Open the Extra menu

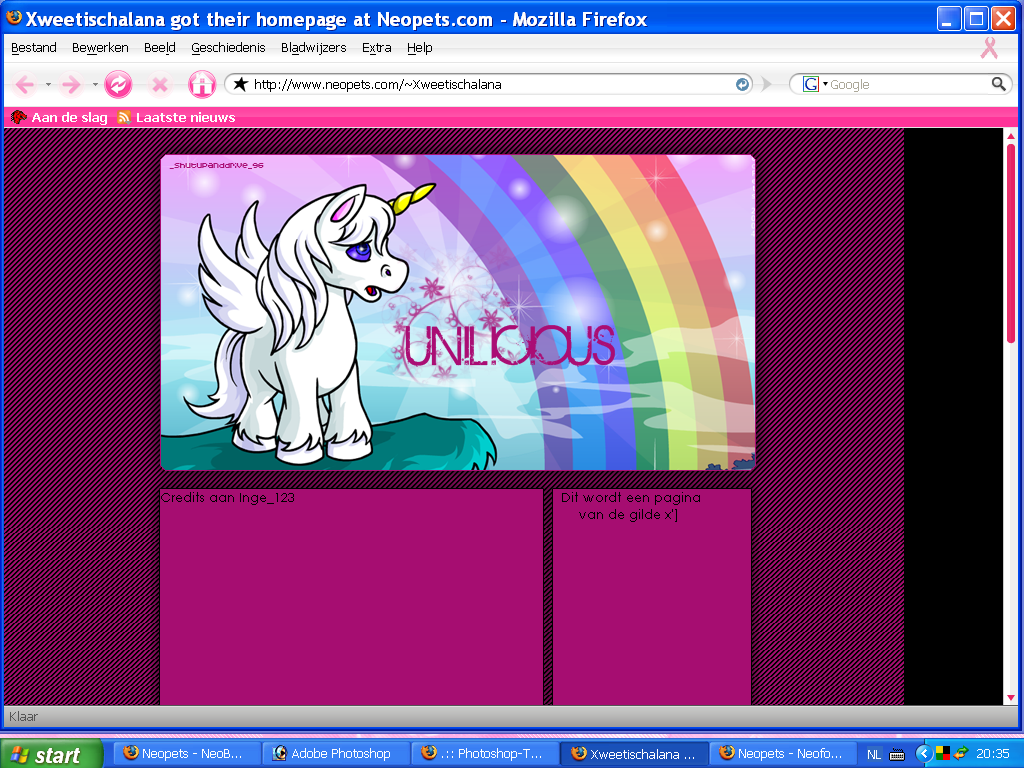pyautogui.click(x=377, y=48)
